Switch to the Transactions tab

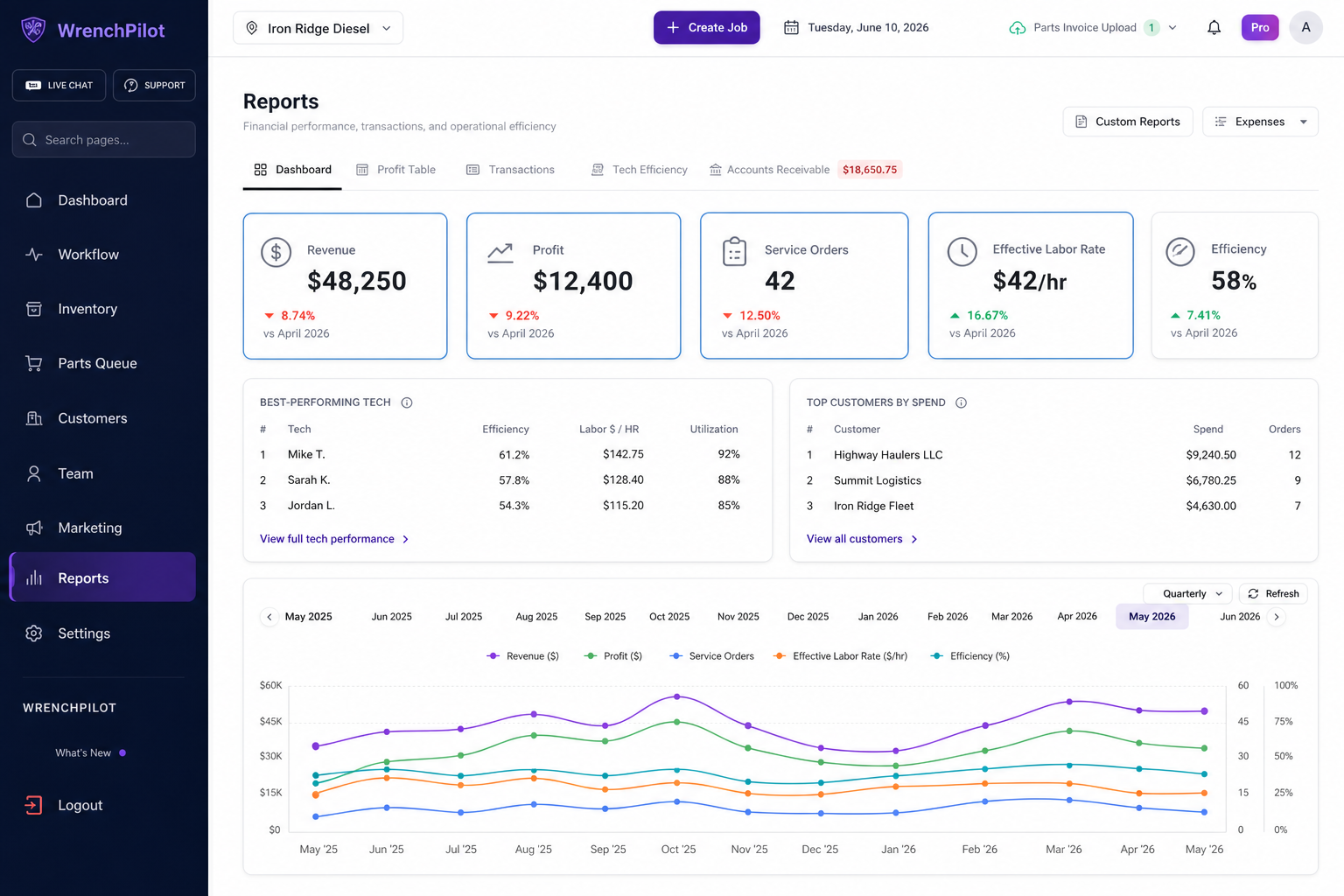510,170
